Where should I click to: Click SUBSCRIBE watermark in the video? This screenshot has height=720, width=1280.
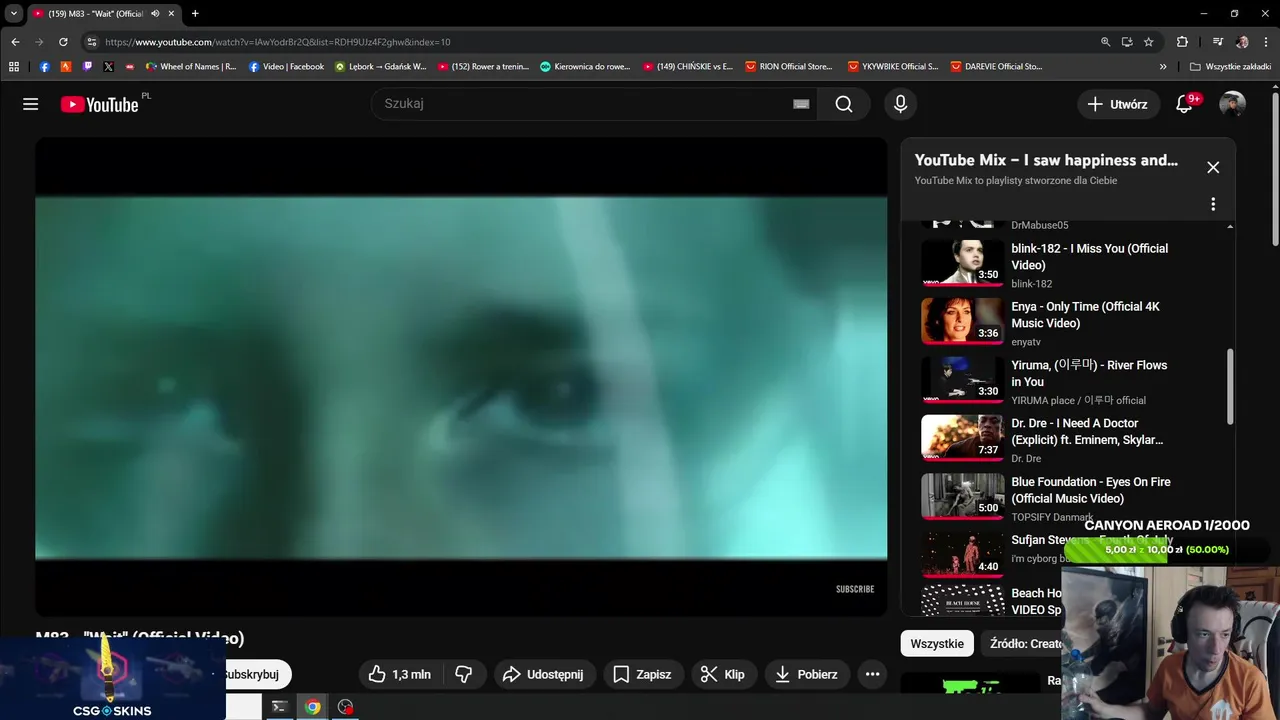pos(855,589)
